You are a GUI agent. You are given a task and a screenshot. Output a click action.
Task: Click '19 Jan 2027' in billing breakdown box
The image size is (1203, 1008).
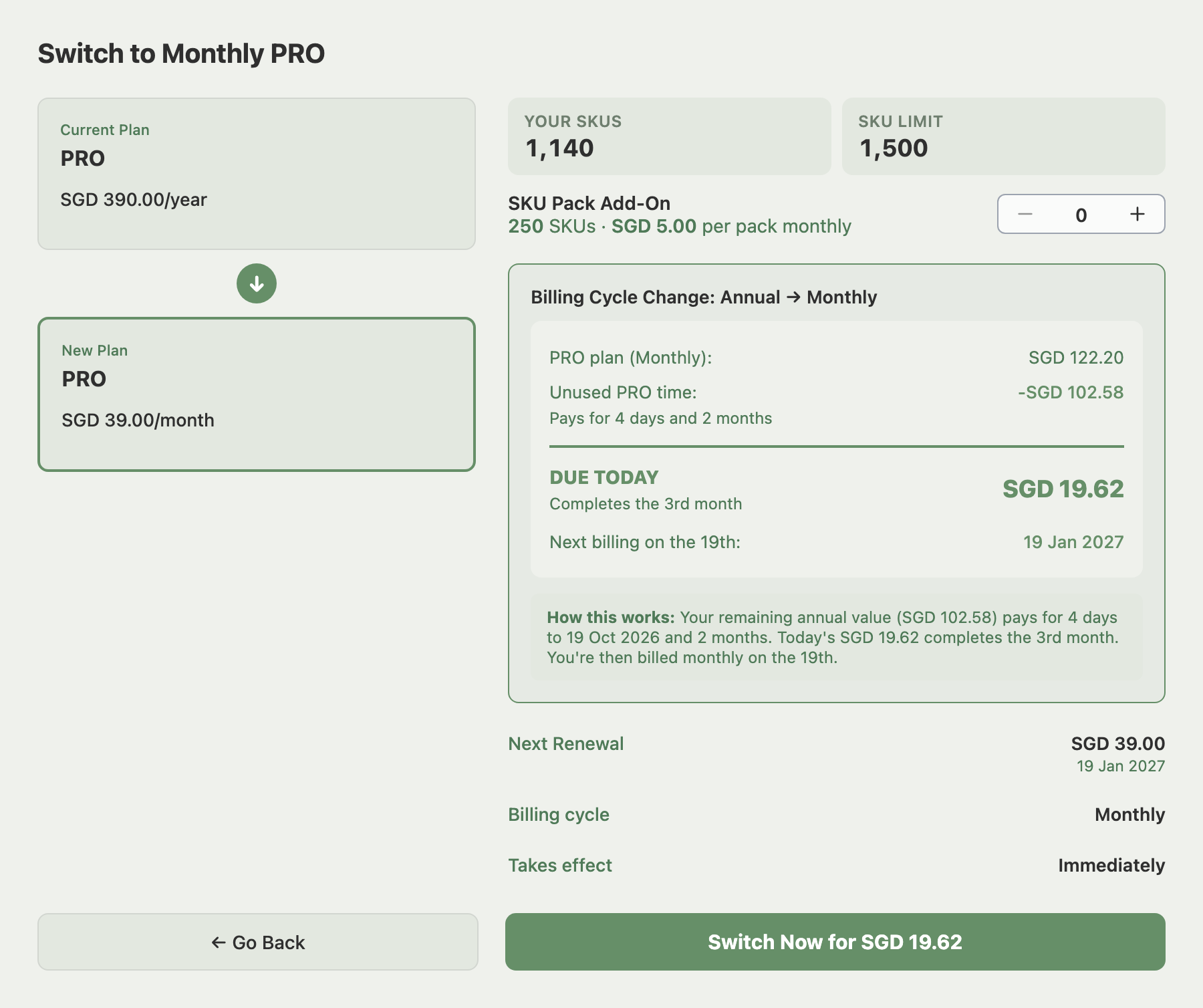1073,542
